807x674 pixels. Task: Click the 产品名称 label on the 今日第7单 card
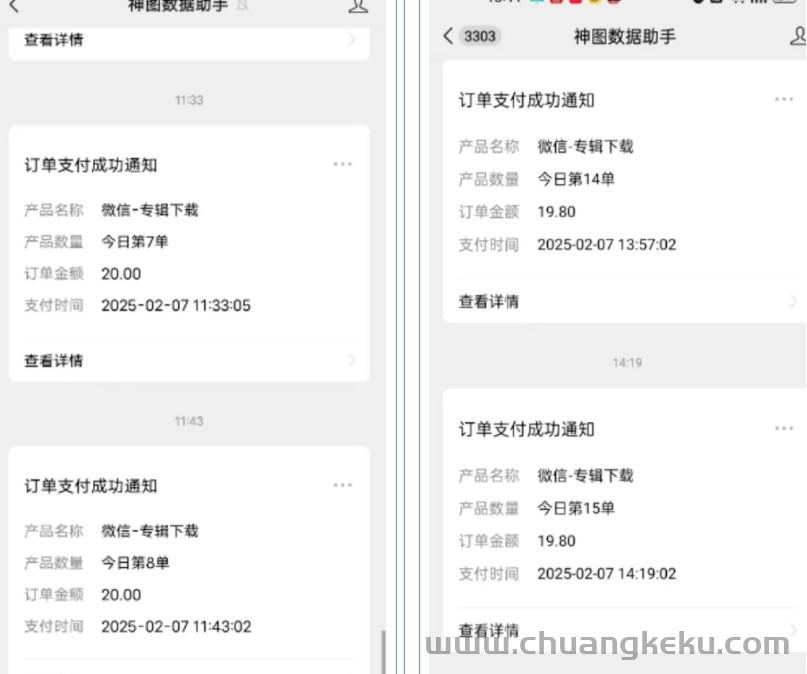coord(54,210)
